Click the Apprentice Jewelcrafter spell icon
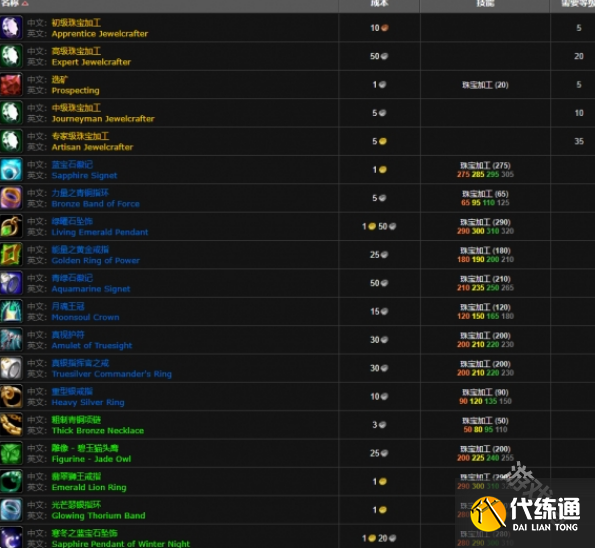Screen dimensions: 595x548 point(11,27)
